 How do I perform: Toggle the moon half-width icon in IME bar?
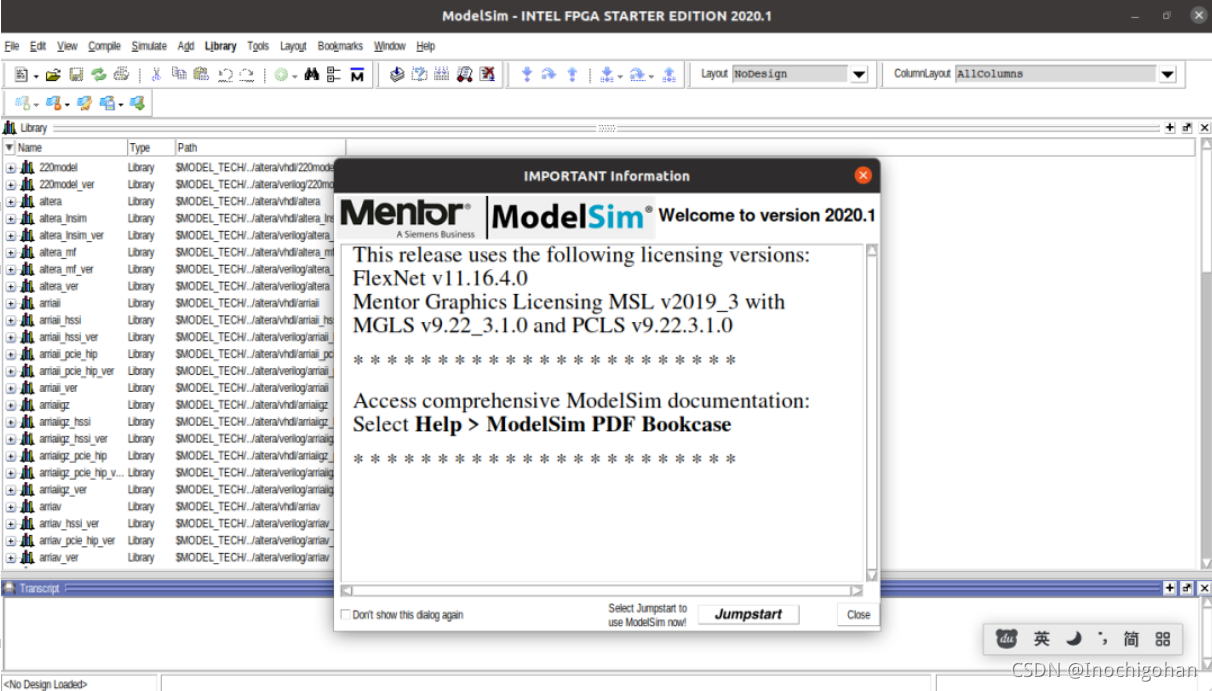[1073, 639]
